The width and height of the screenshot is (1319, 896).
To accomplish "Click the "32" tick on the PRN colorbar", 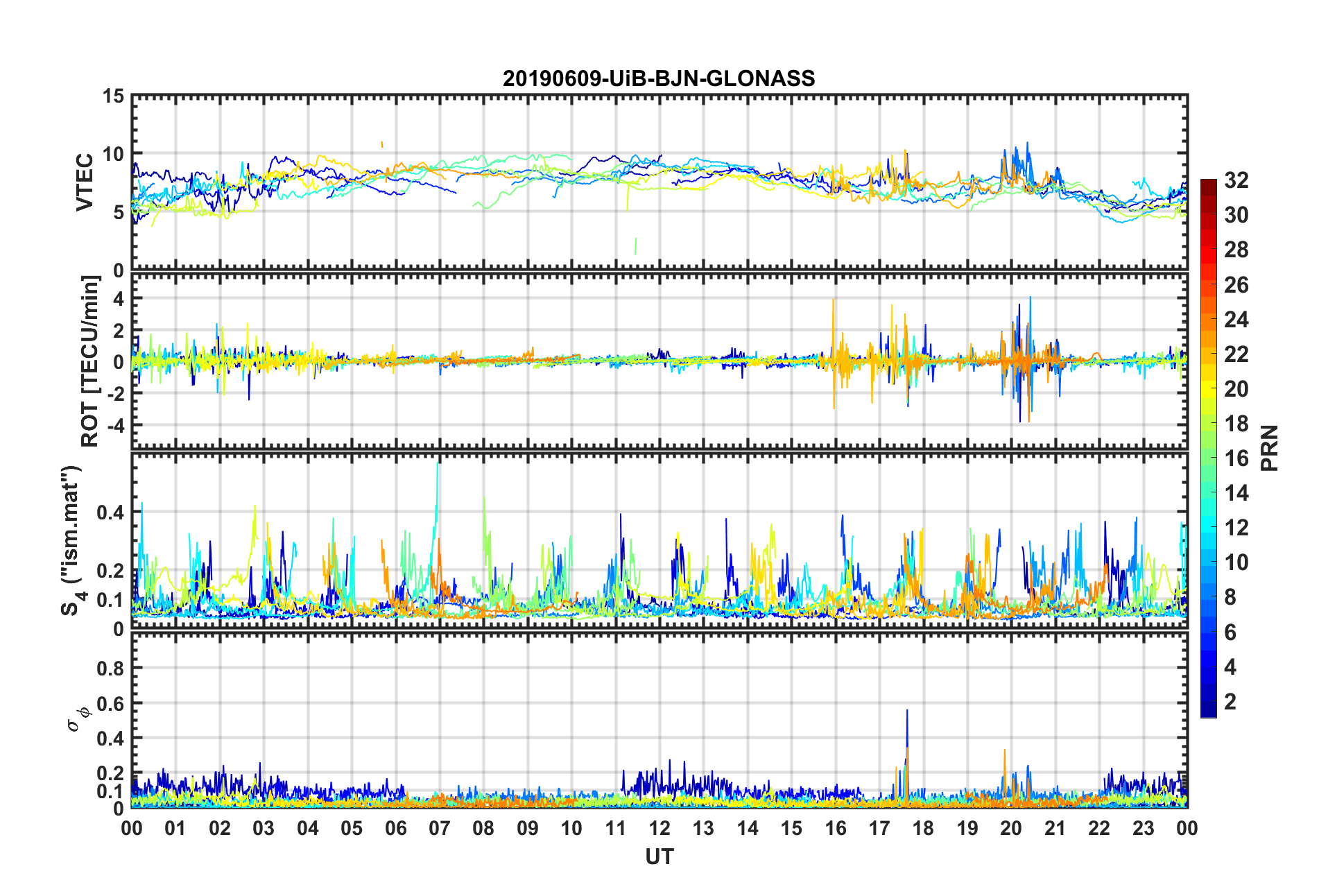I will point(1236,180).
